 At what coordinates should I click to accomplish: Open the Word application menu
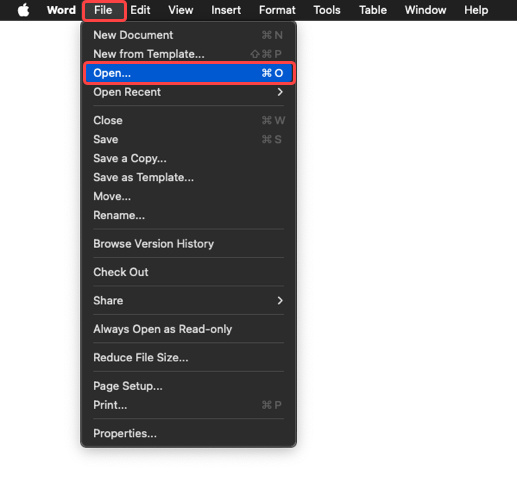(61, 10)
